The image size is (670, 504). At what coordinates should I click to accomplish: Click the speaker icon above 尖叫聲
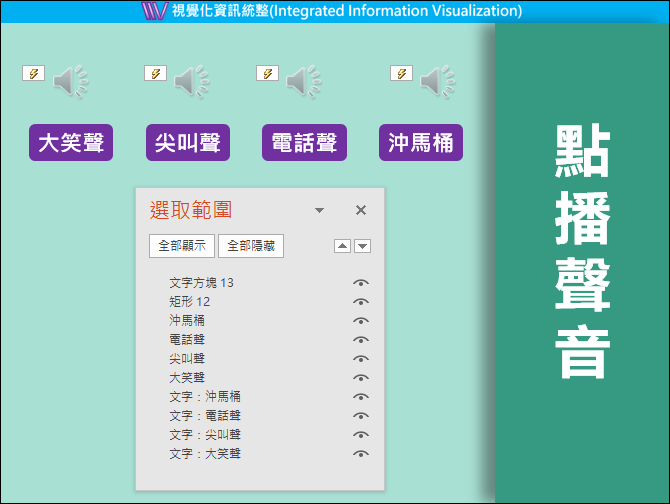[x=192, y=81]
